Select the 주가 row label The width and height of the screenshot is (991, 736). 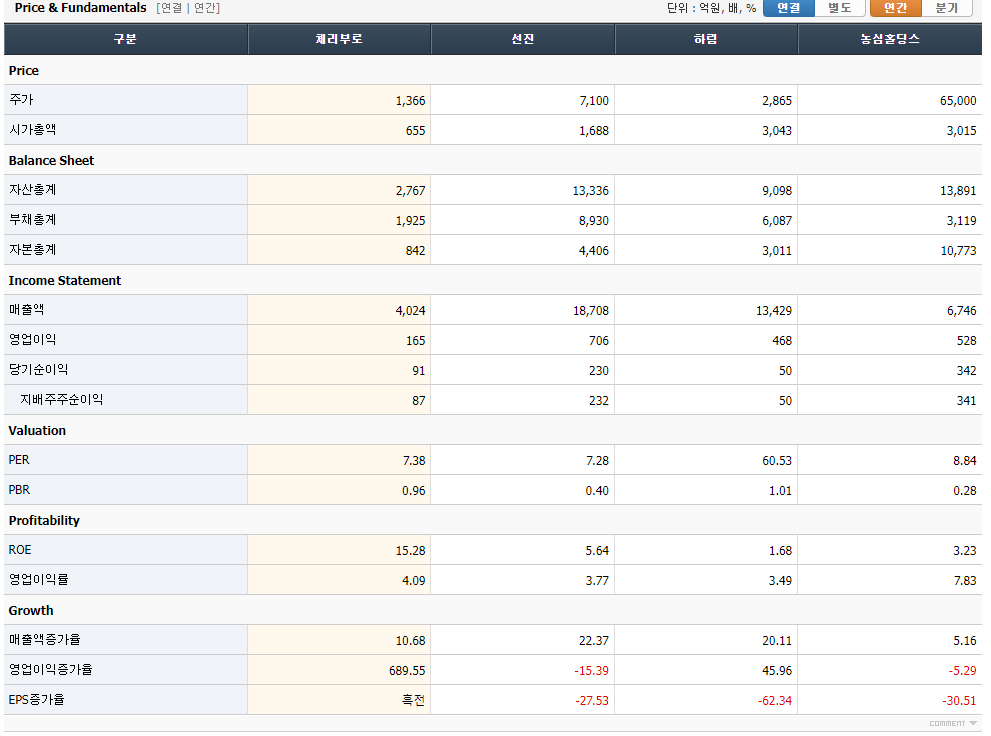point(21,100)
